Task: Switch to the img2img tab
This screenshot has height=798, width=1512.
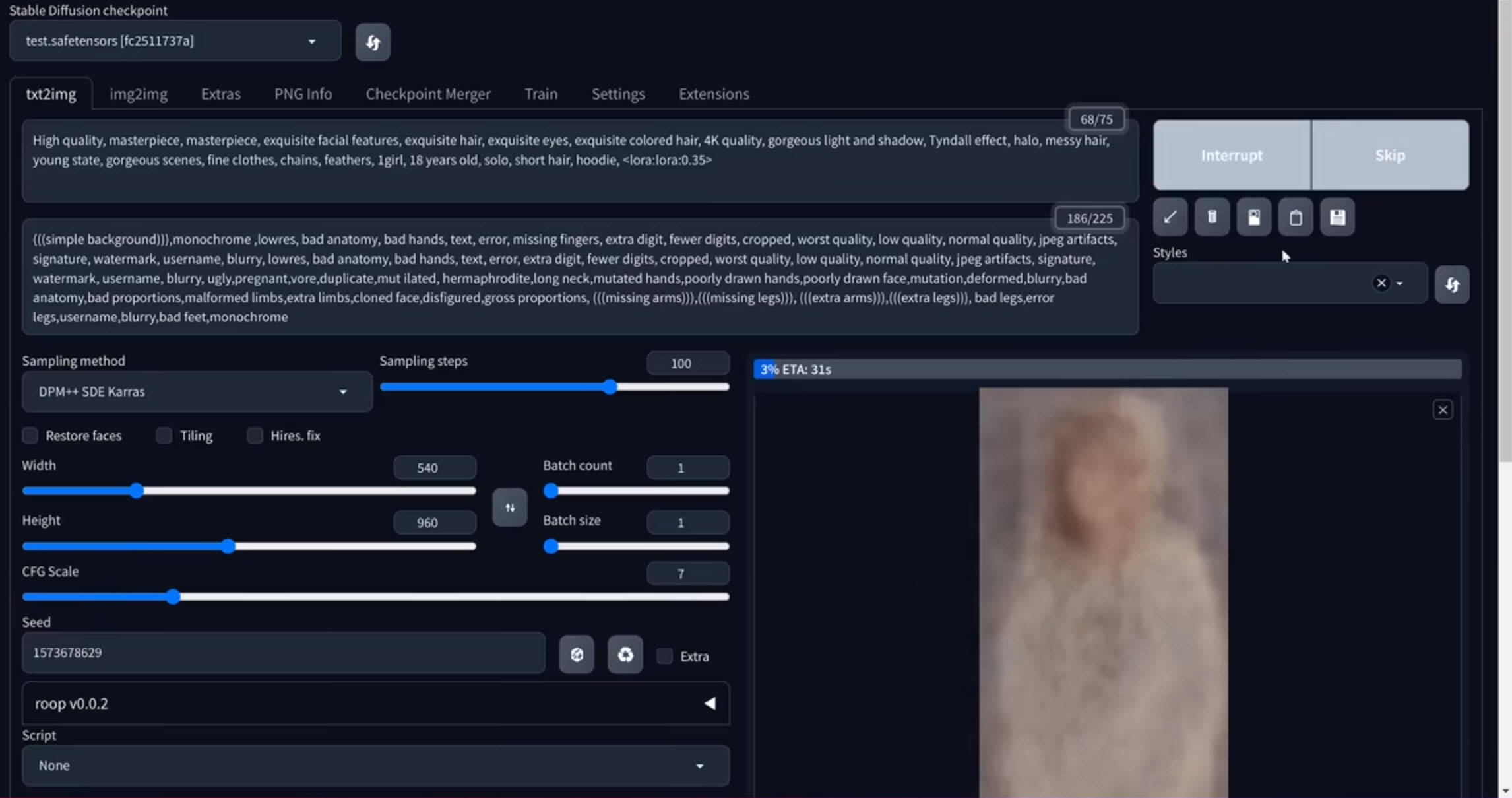Action: coord(138,94)
